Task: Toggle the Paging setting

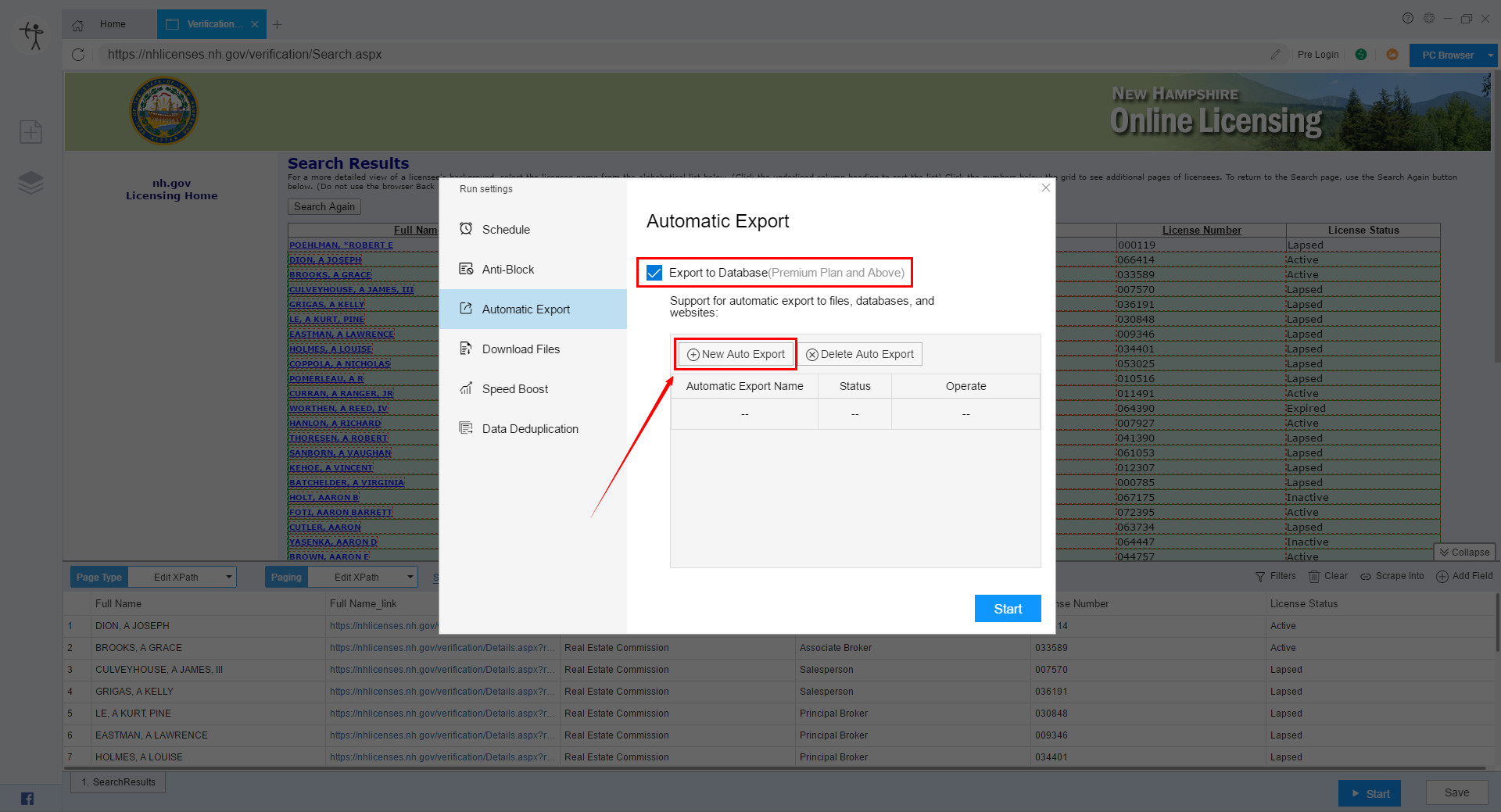Action: 286,577
